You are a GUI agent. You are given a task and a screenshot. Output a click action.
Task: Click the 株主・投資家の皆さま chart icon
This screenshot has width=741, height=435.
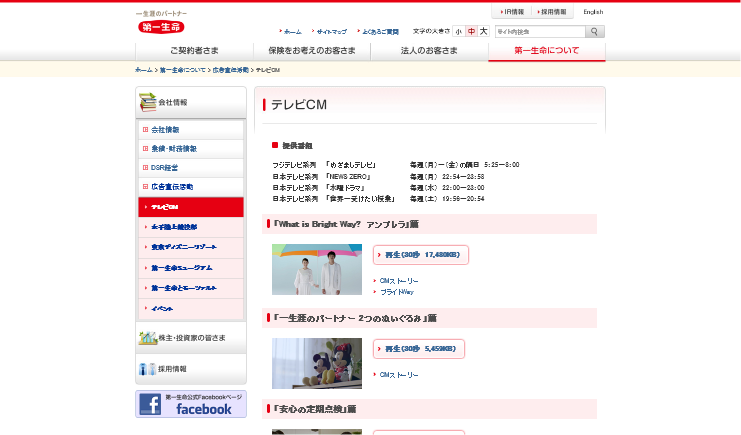click(x=147, y=338)
